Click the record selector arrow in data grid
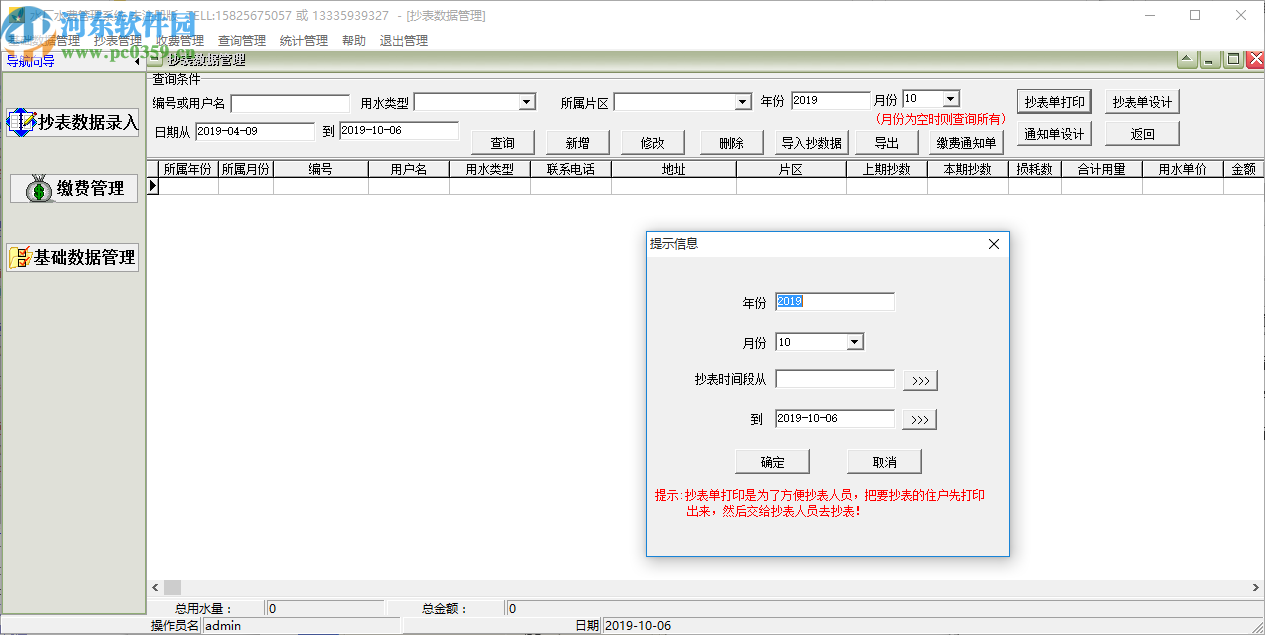Image resolution: width=1265 pixels, height=635 pixels. pyautogui.click(x=151, y=186)
